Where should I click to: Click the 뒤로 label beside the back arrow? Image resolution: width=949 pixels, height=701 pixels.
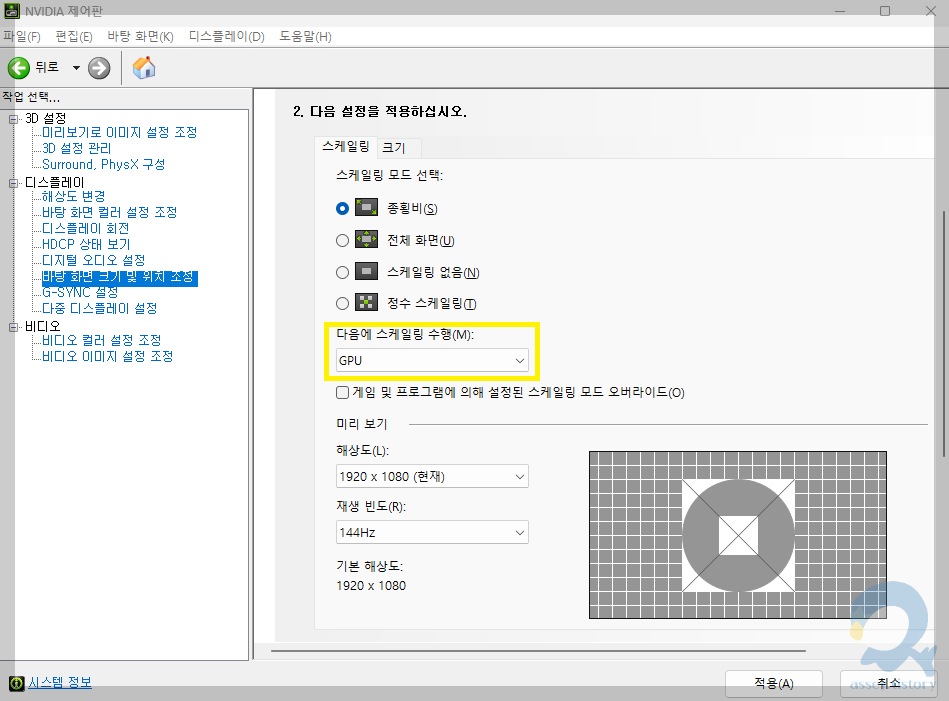[x=47, y=67]
